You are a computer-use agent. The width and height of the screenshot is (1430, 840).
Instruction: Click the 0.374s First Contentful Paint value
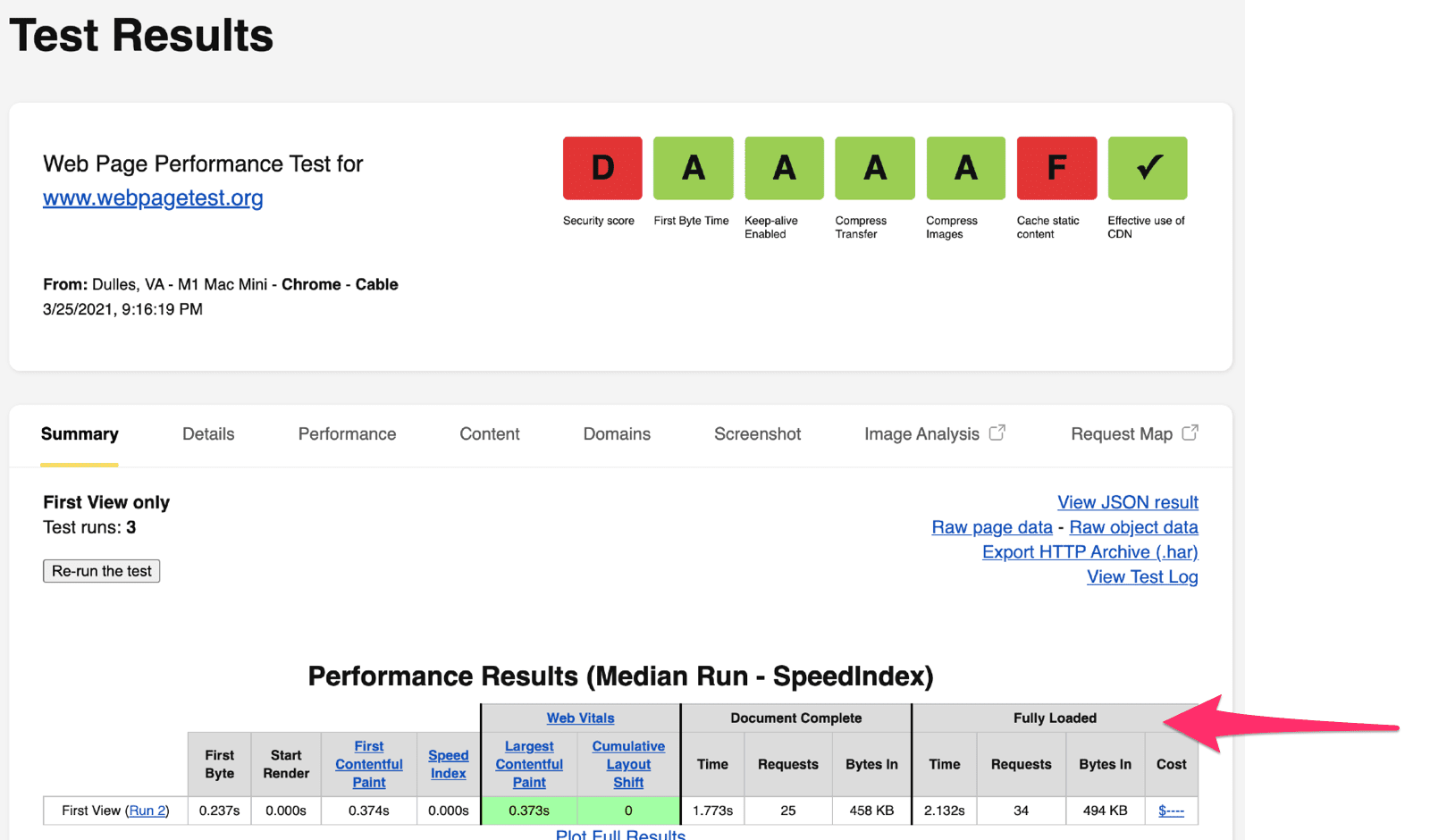point(369,811)
